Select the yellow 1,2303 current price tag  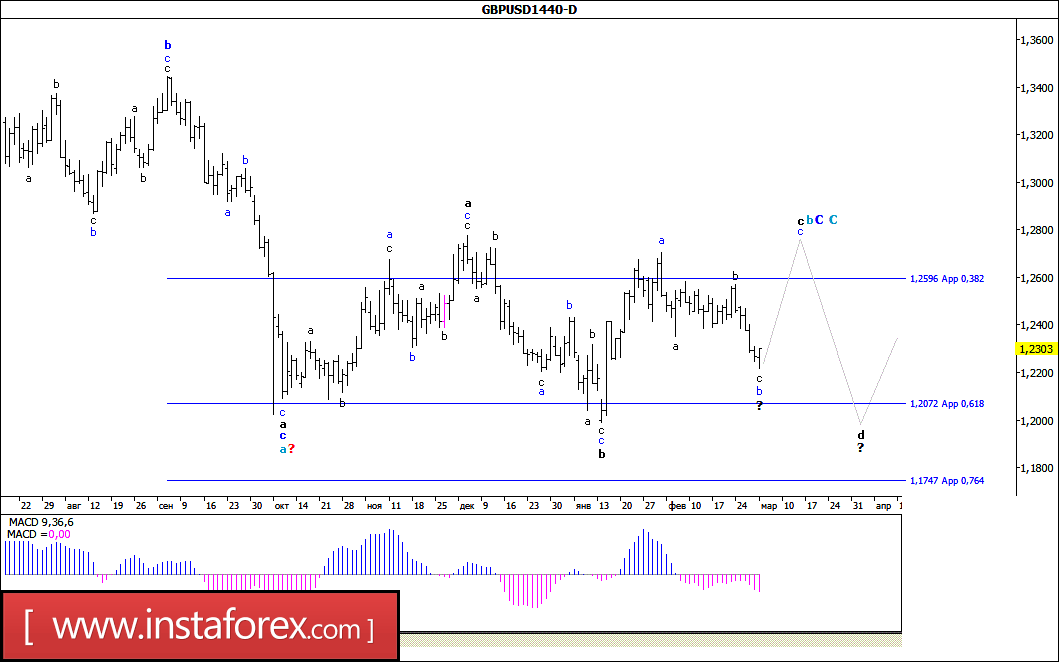pyautogui.click(x=1036, y=349)
